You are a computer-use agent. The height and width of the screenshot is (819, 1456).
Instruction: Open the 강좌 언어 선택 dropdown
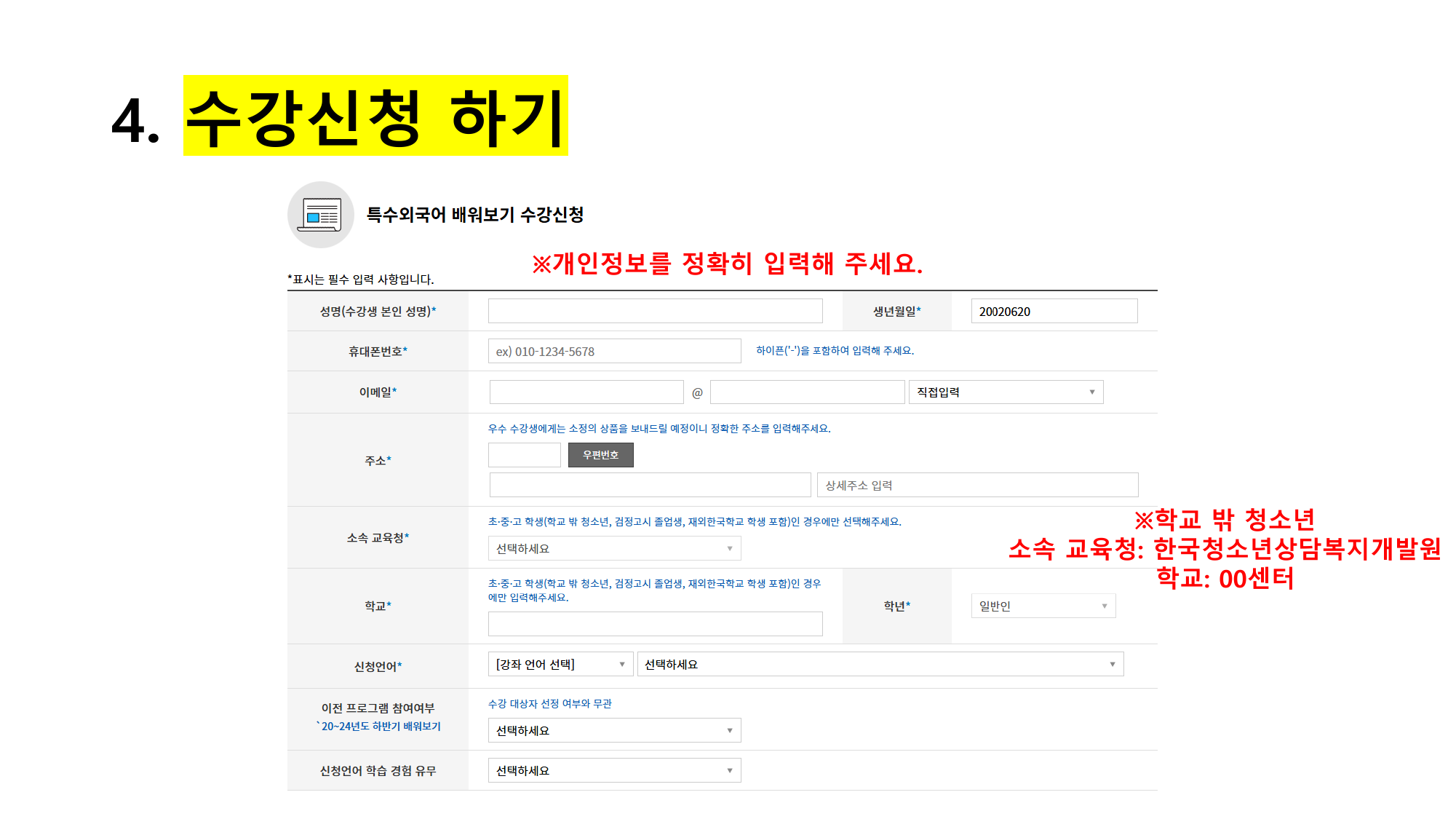(x=560, y=665)
